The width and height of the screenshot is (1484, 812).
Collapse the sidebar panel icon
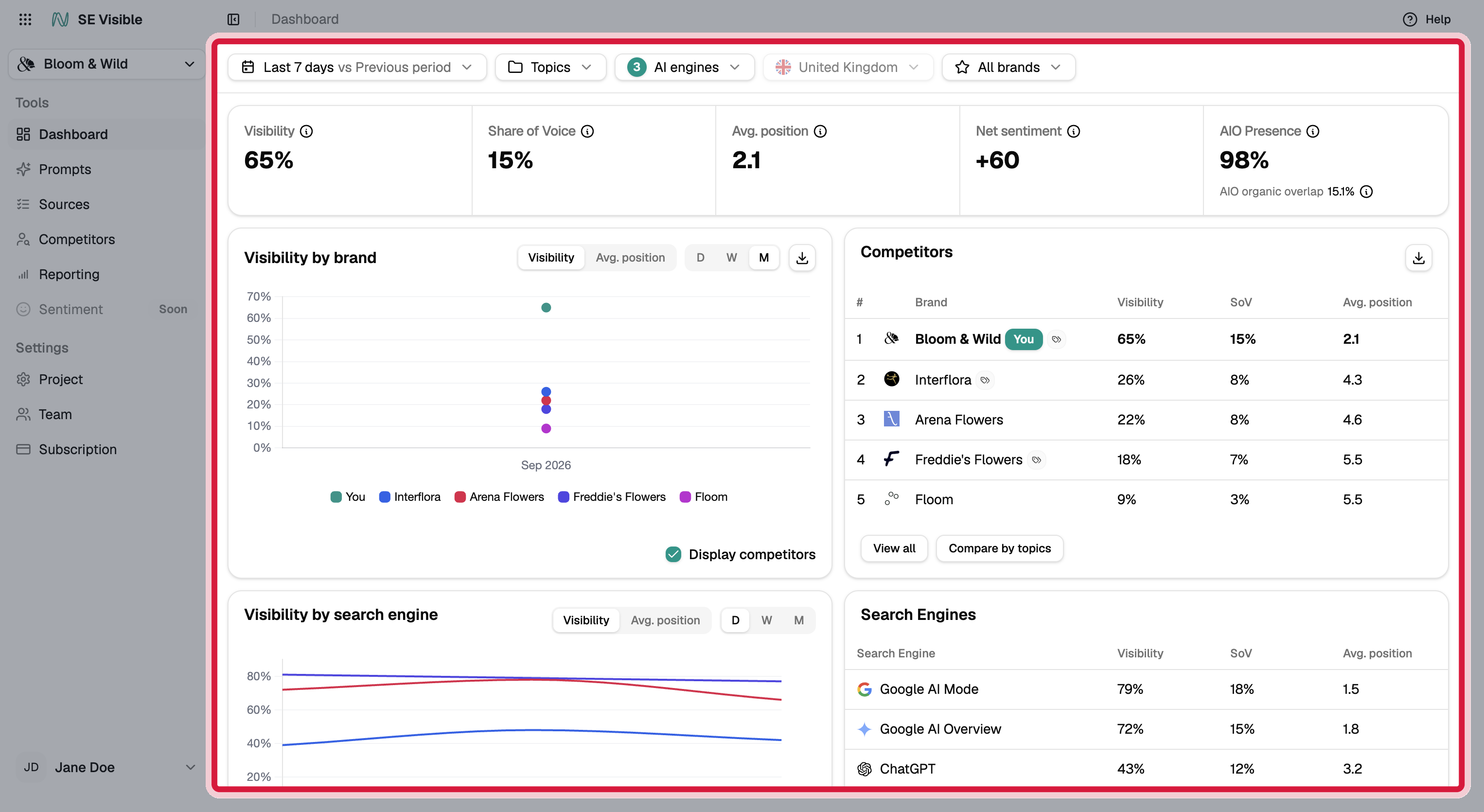(x=233, y=19)
